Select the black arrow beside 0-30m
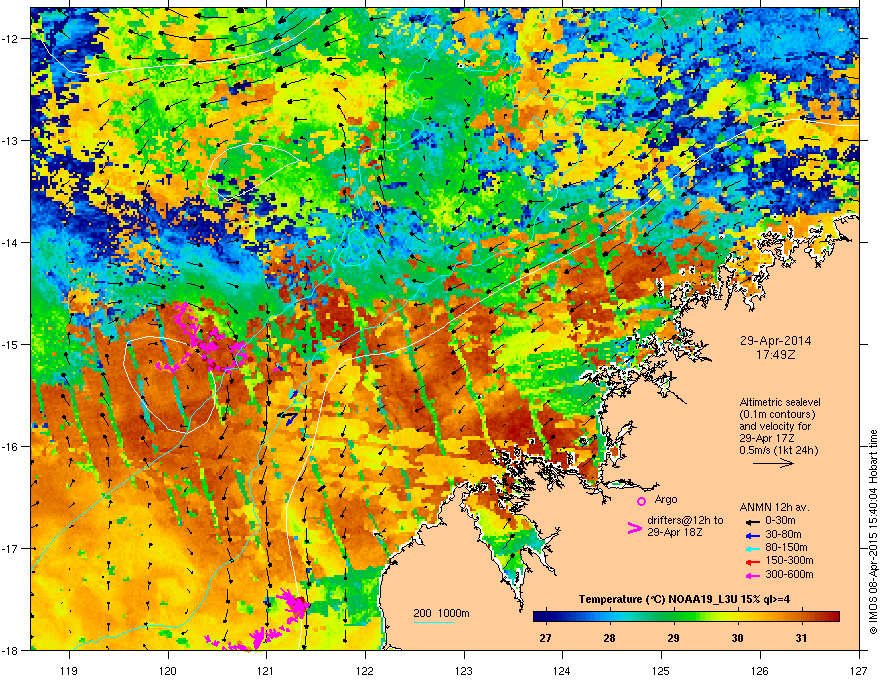Image resolution: width=880 pixels, height=680 pixels. 752,521
